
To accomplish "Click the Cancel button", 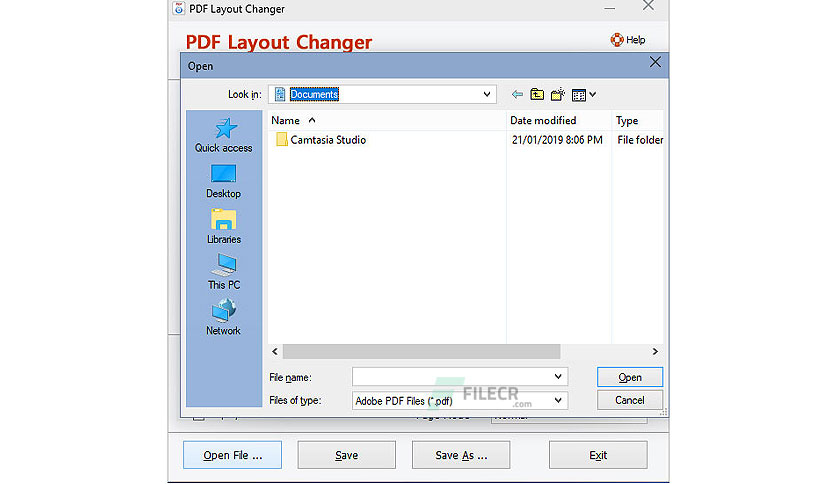I will click(630, 400).
